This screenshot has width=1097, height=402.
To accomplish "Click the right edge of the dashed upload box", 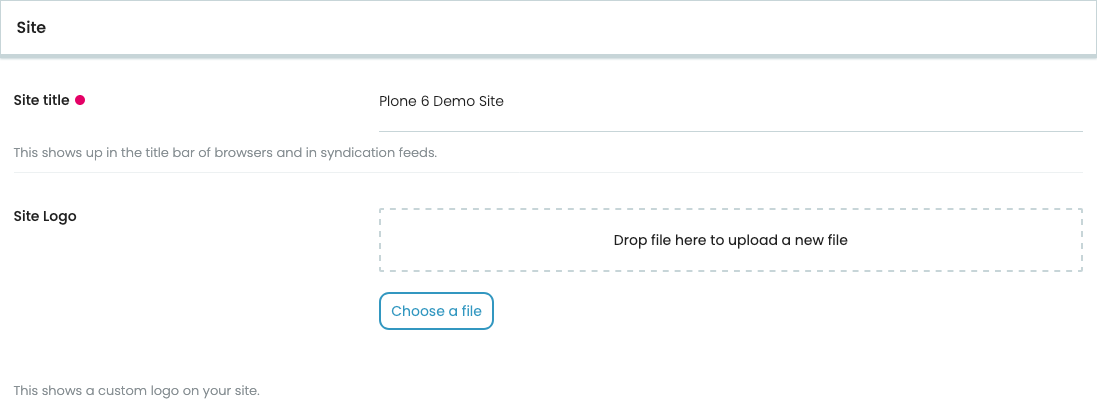I will [x=1082, y=240].
